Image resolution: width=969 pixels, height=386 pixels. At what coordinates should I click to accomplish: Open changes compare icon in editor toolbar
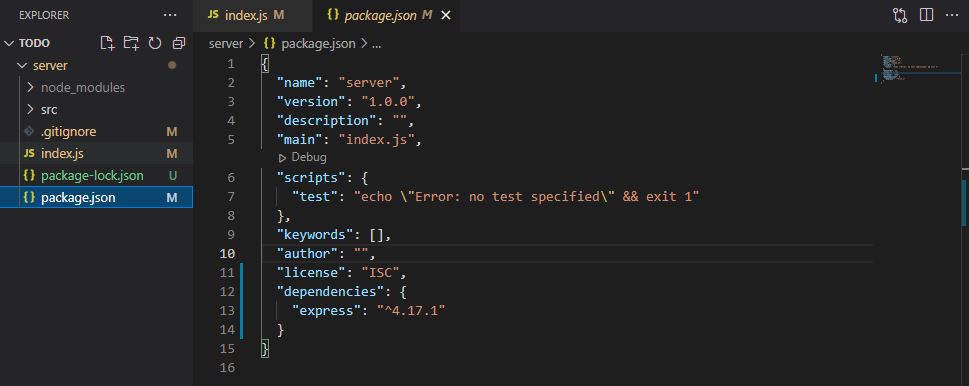[x=900, y=15]
